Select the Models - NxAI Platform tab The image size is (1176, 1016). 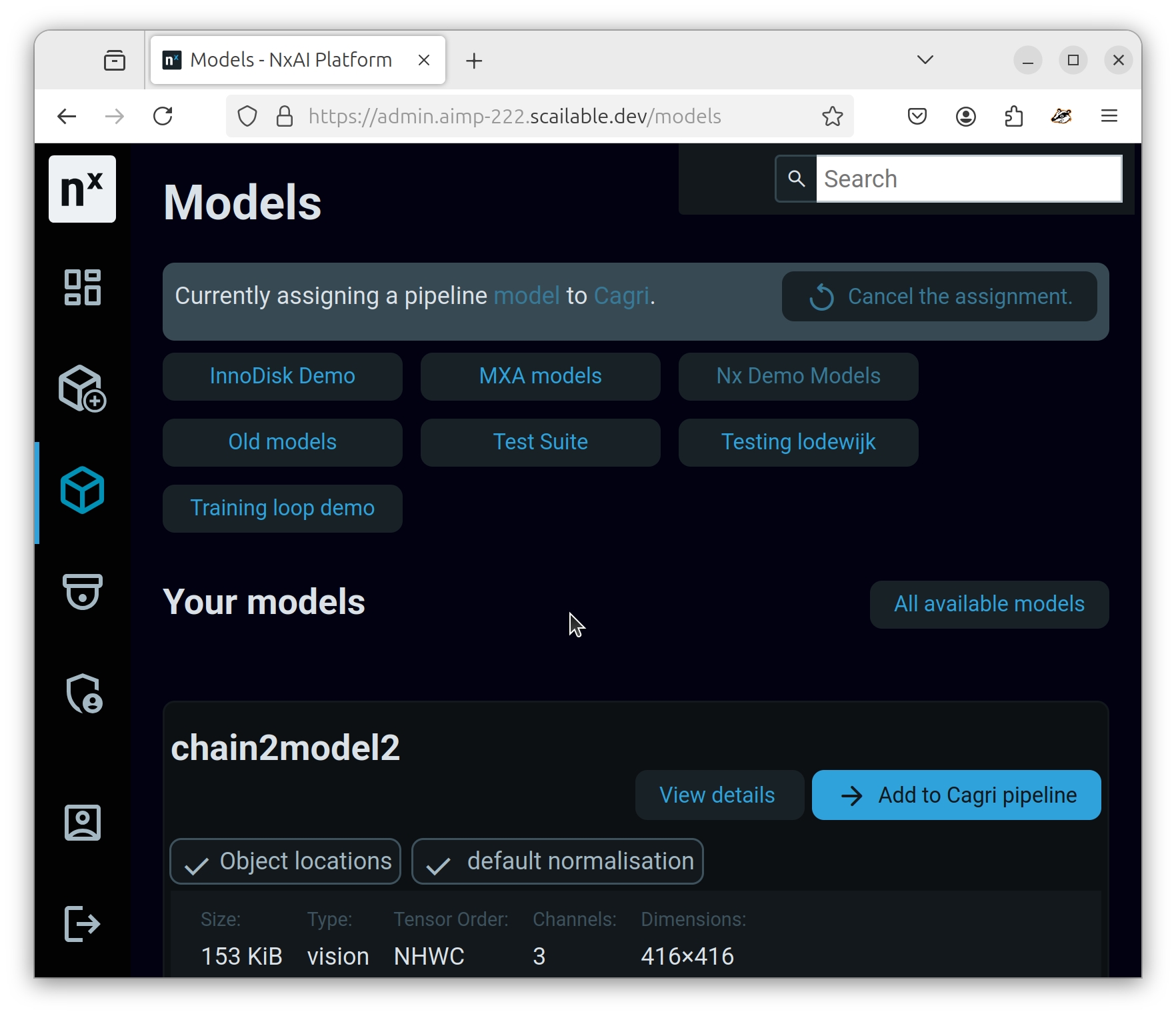click(291, 60)
